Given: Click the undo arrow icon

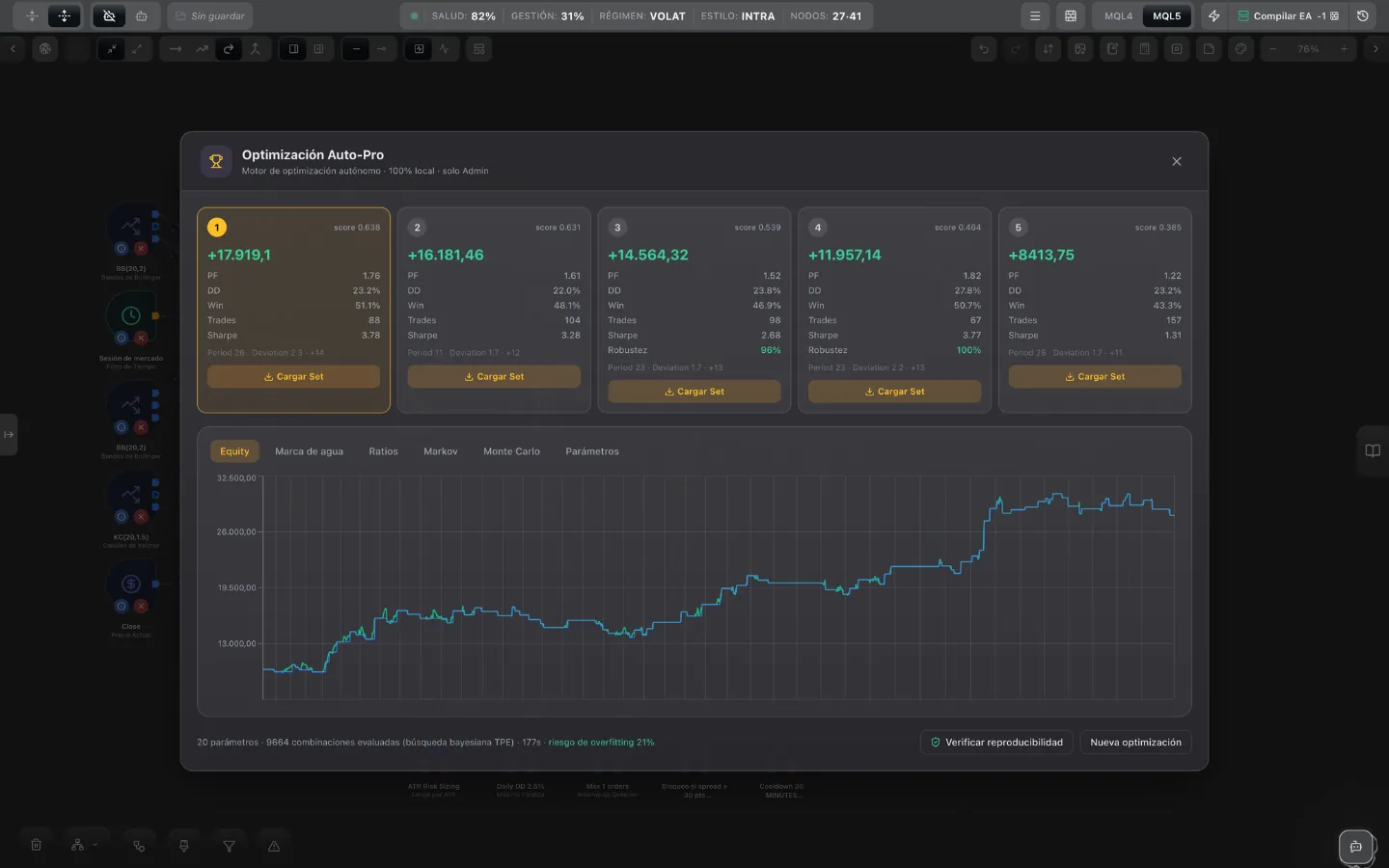Looking at the screenshot, I should (x=984, y=49).
